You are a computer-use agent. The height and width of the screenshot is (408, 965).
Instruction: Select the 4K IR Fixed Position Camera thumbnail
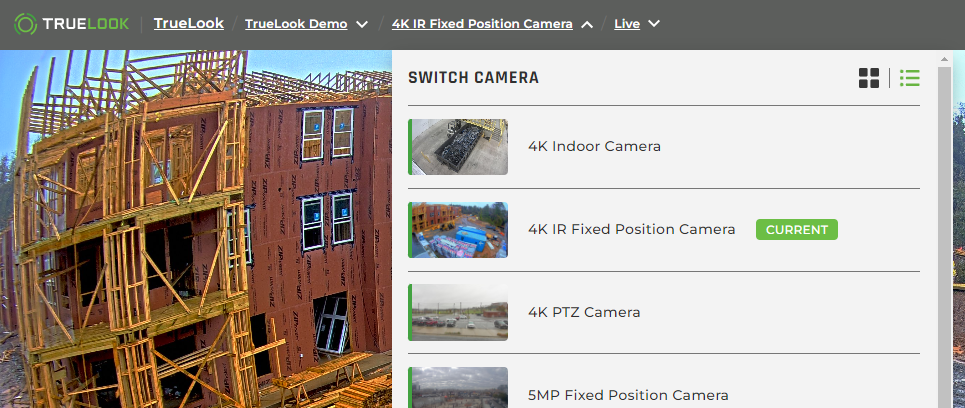[x=458, y=230]
